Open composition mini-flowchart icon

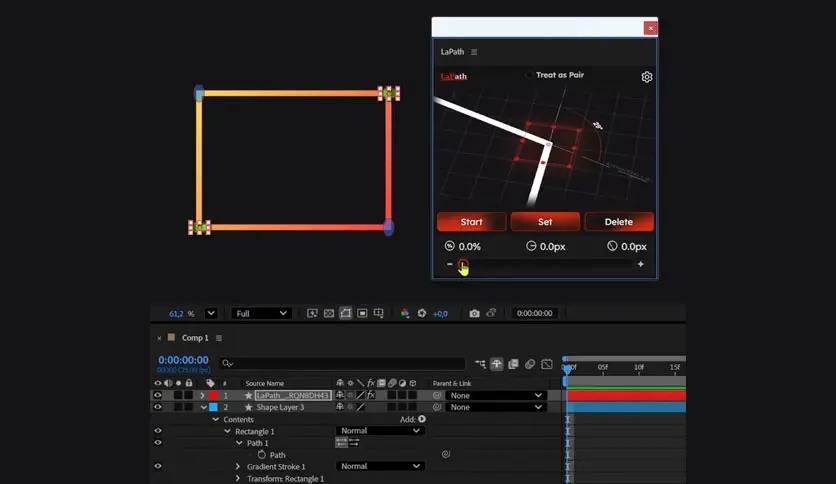[x=480, y=364]
